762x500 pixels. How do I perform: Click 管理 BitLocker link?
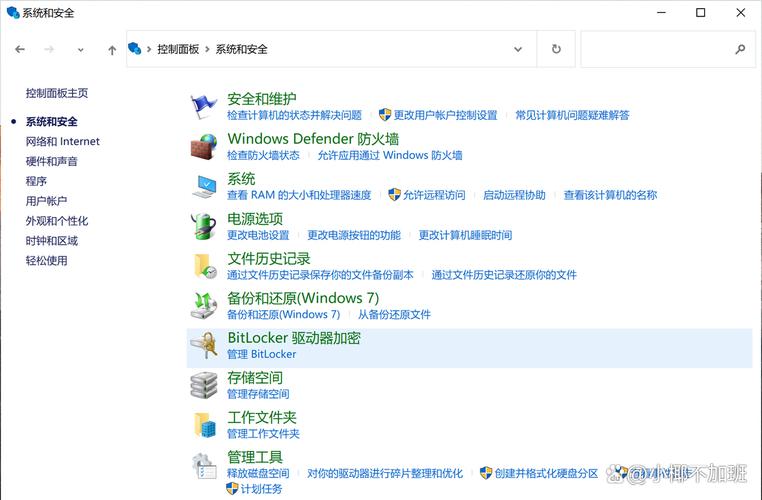(x=261, y=354)
